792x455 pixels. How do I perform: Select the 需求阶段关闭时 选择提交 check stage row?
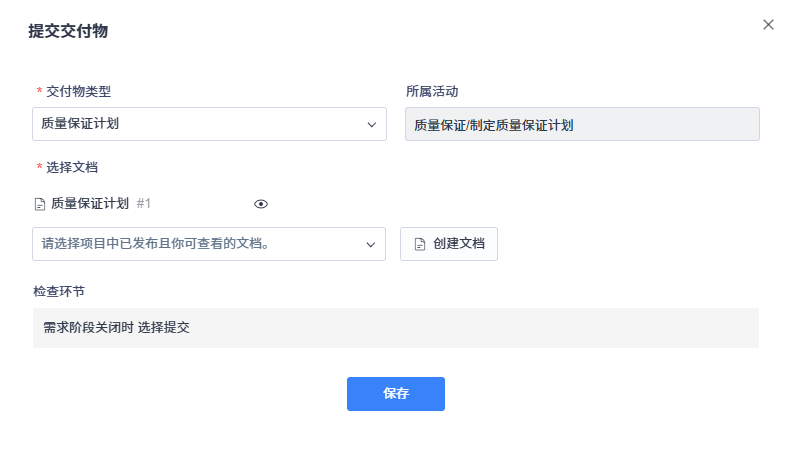[x=395, y=328]
